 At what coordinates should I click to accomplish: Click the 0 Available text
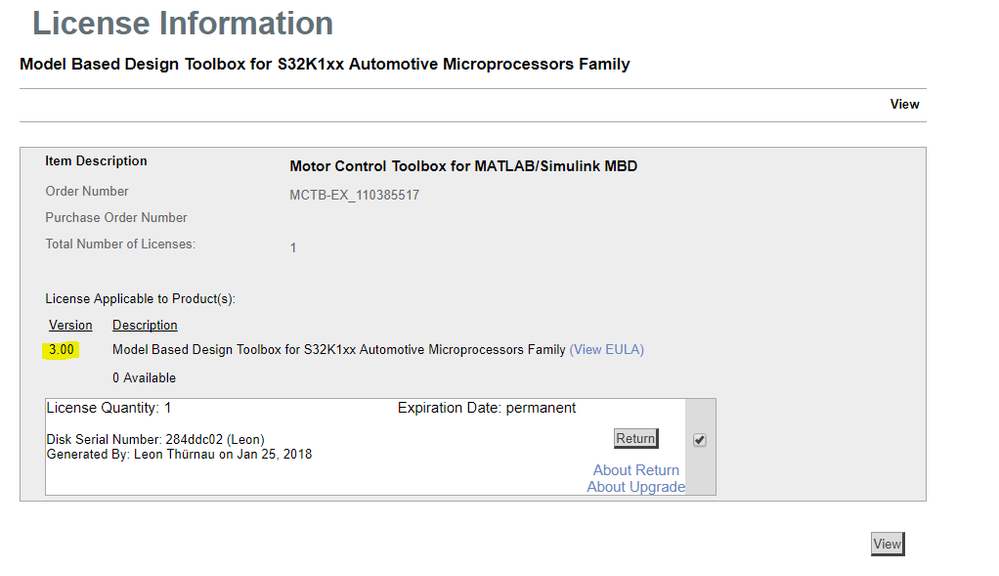(144, 378)
